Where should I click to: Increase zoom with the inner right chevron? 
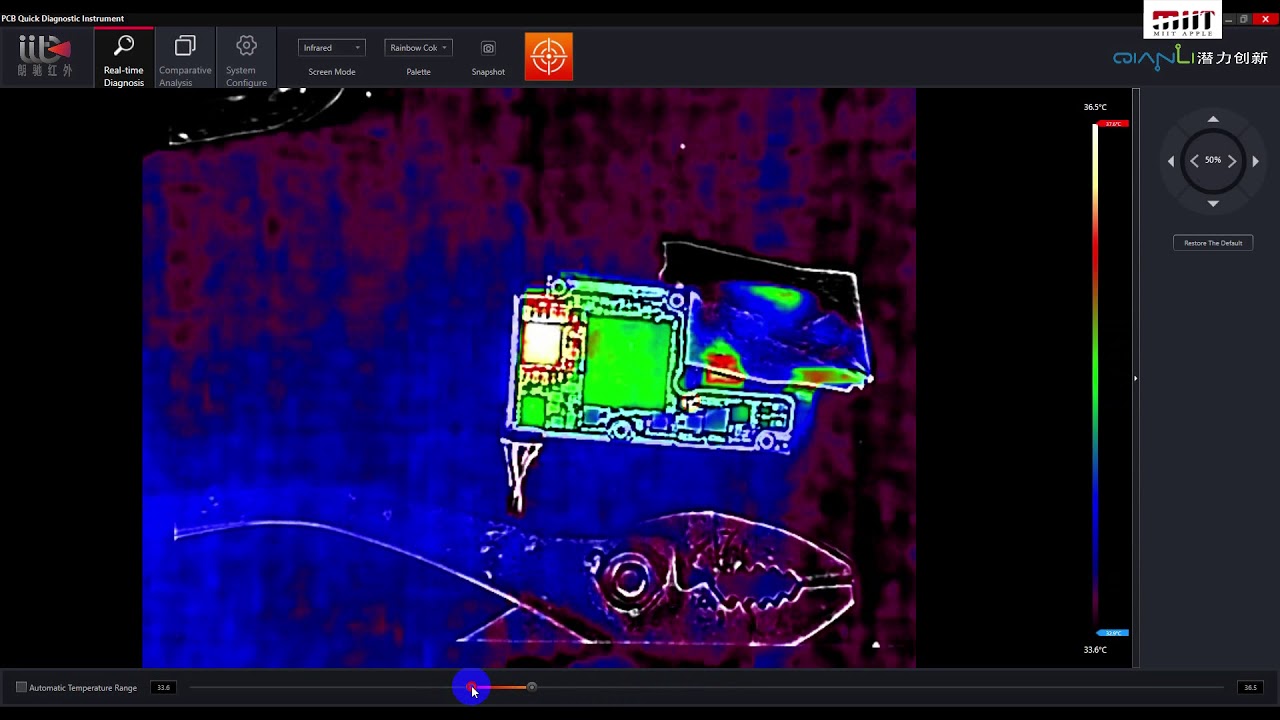coord(1232,161)
